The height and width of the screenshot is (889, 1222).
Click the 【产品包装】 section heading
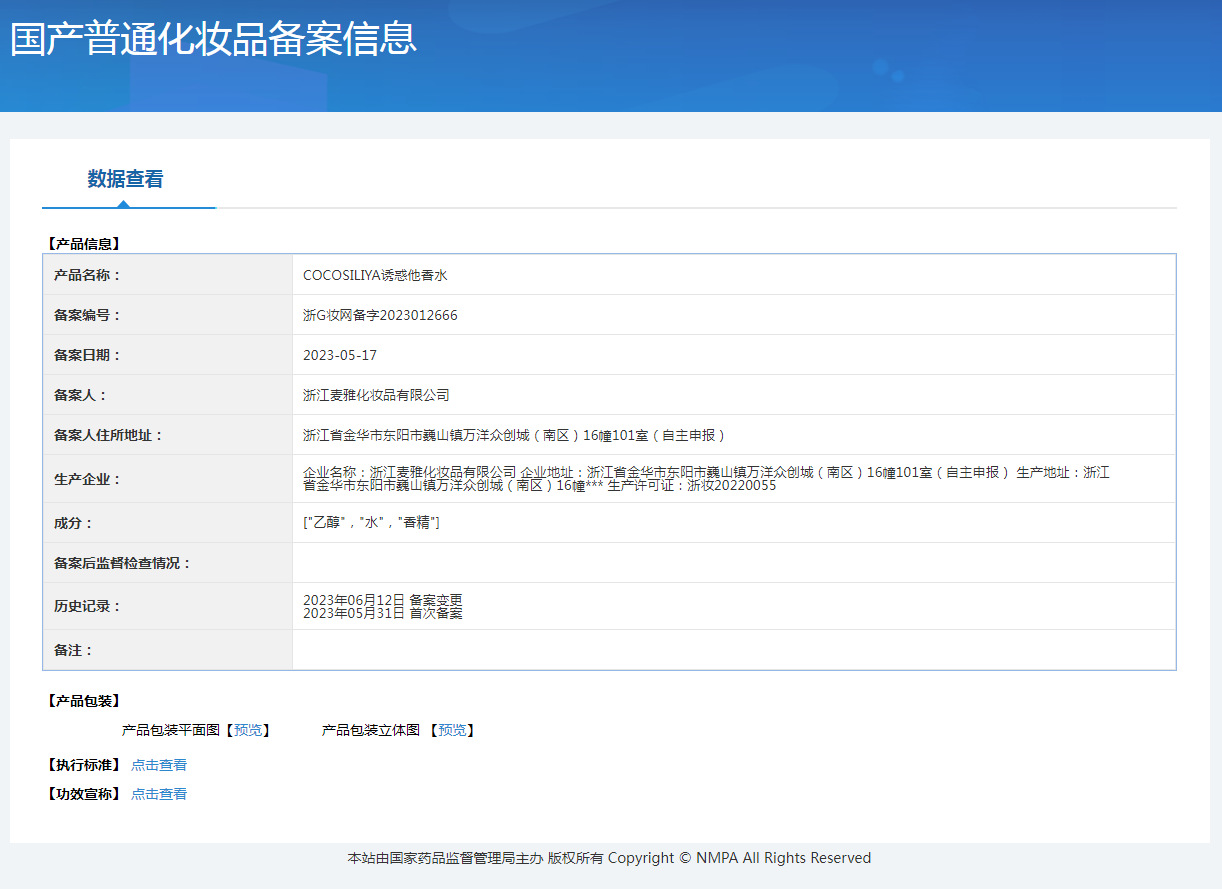(x=84, y=701)
